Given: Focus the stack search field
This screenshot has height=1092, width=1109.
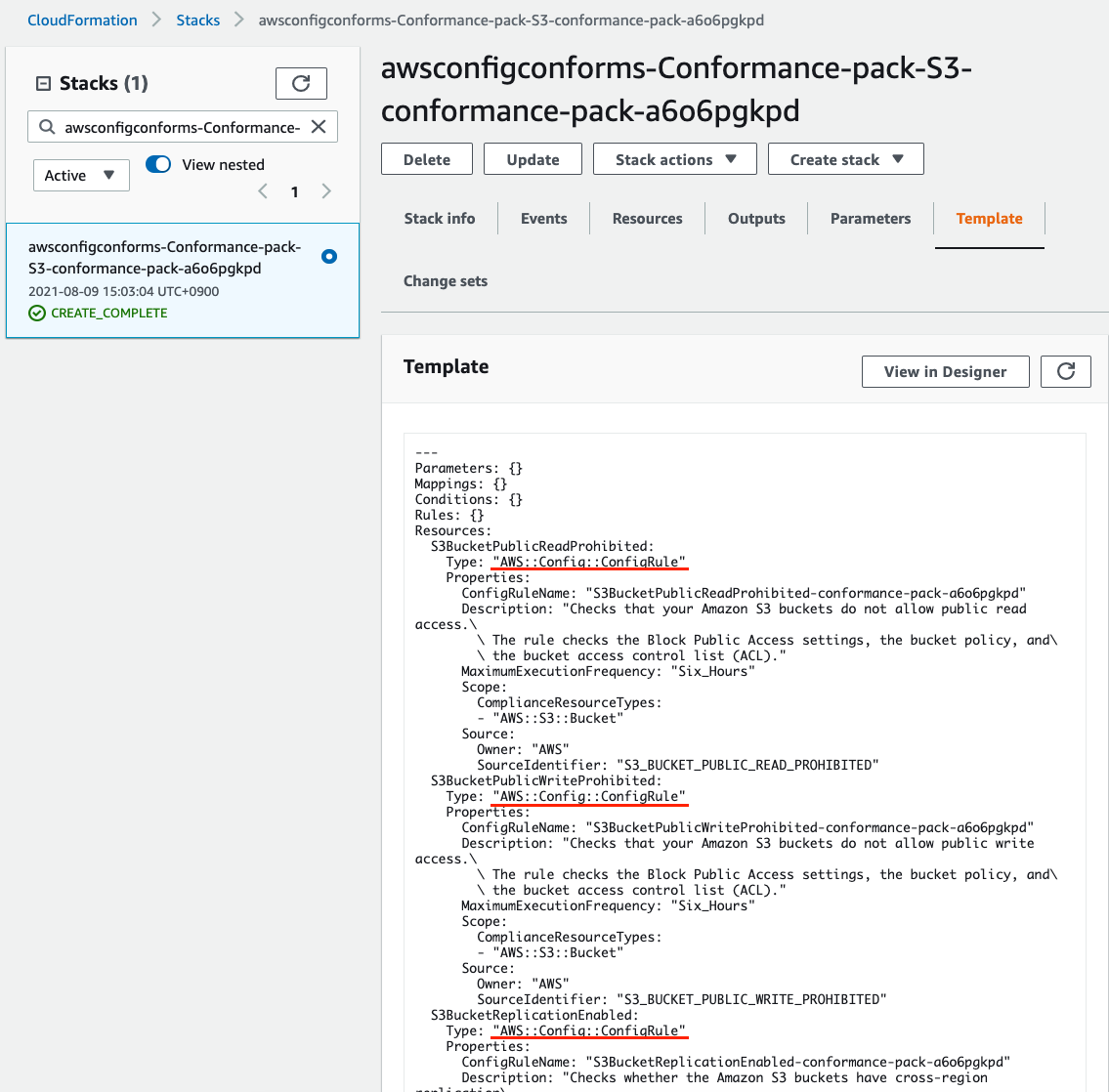Looking at the screenshot, I should click(183, 127).
